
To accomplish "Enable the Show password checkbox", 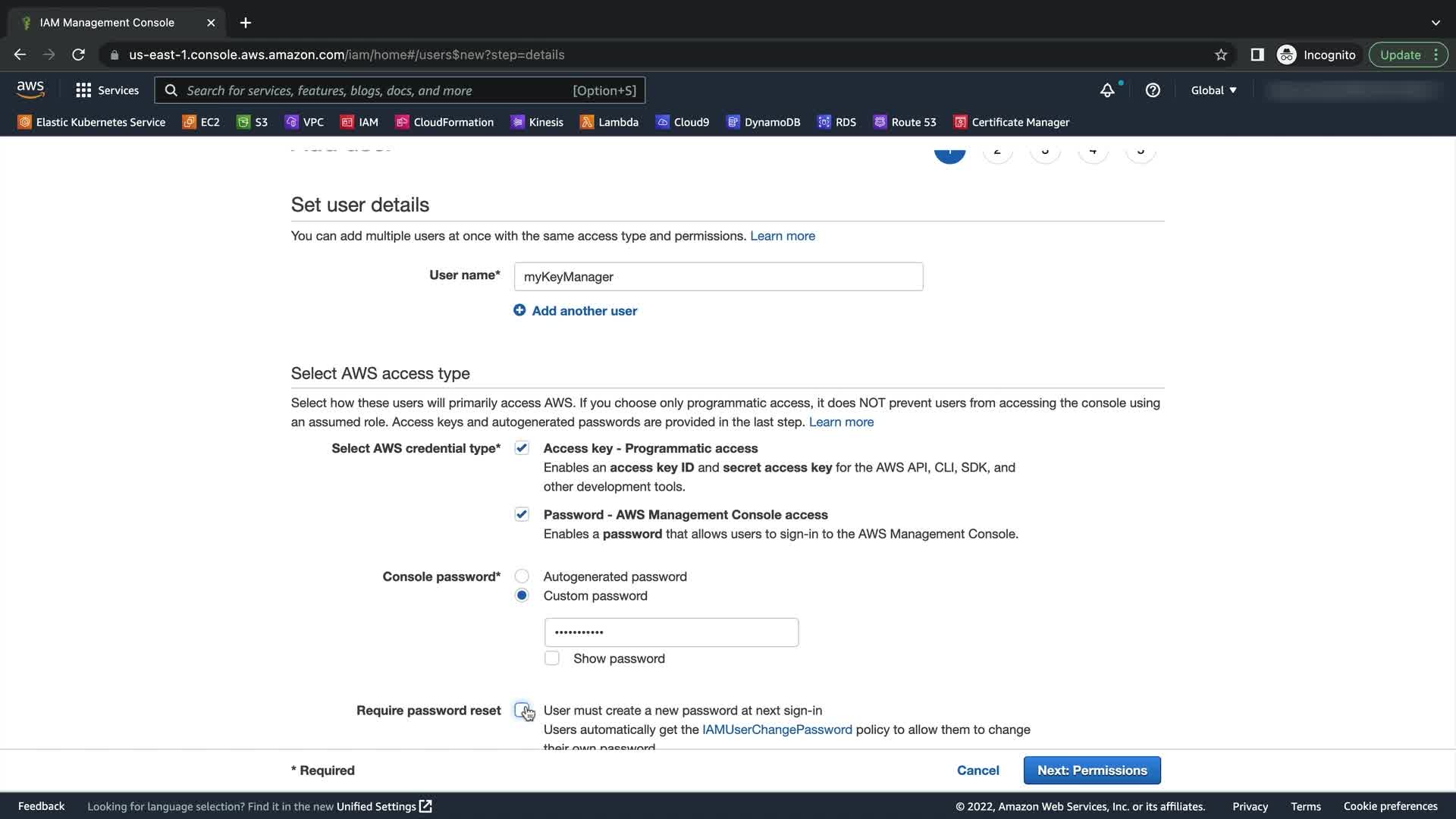I will (x=552, y=658).
